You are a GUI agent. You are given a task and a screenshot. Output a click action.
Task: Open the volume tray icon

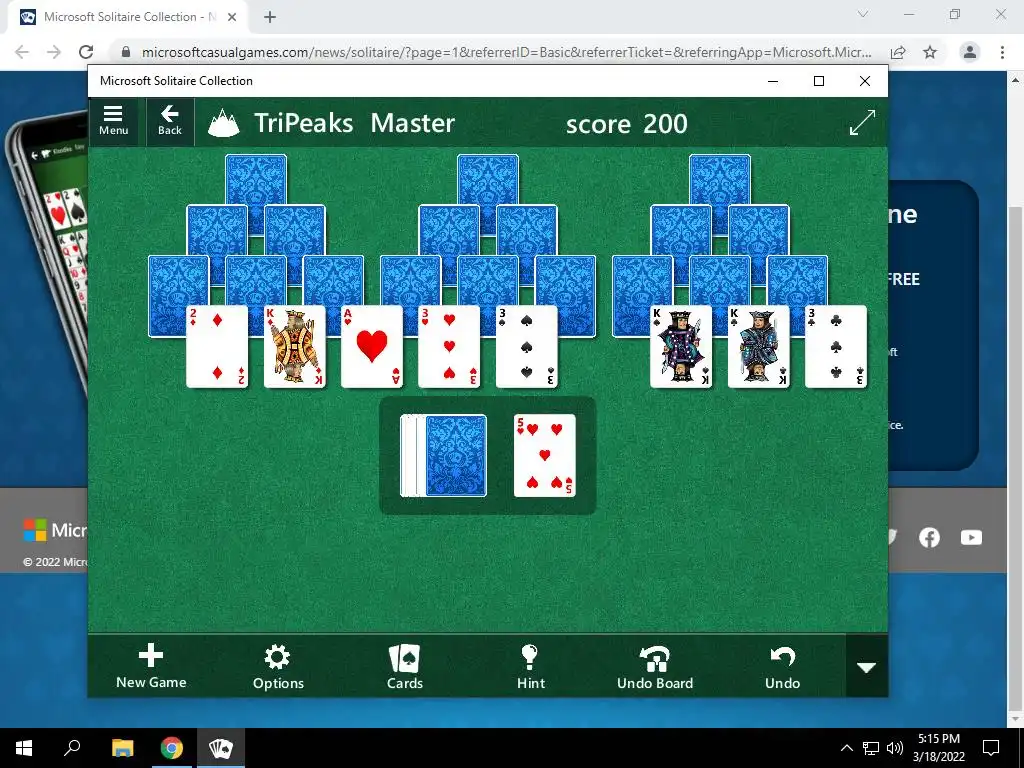895,748
